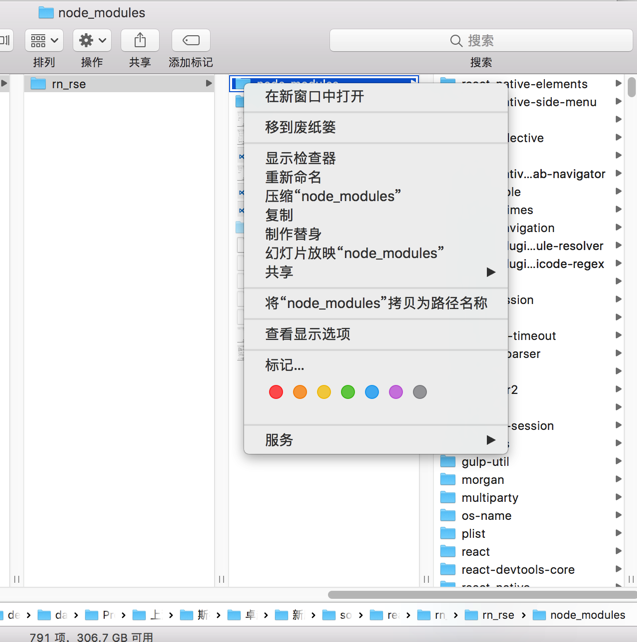Apply the green tag color
637x642 pixels.
[x=348, y=392]
